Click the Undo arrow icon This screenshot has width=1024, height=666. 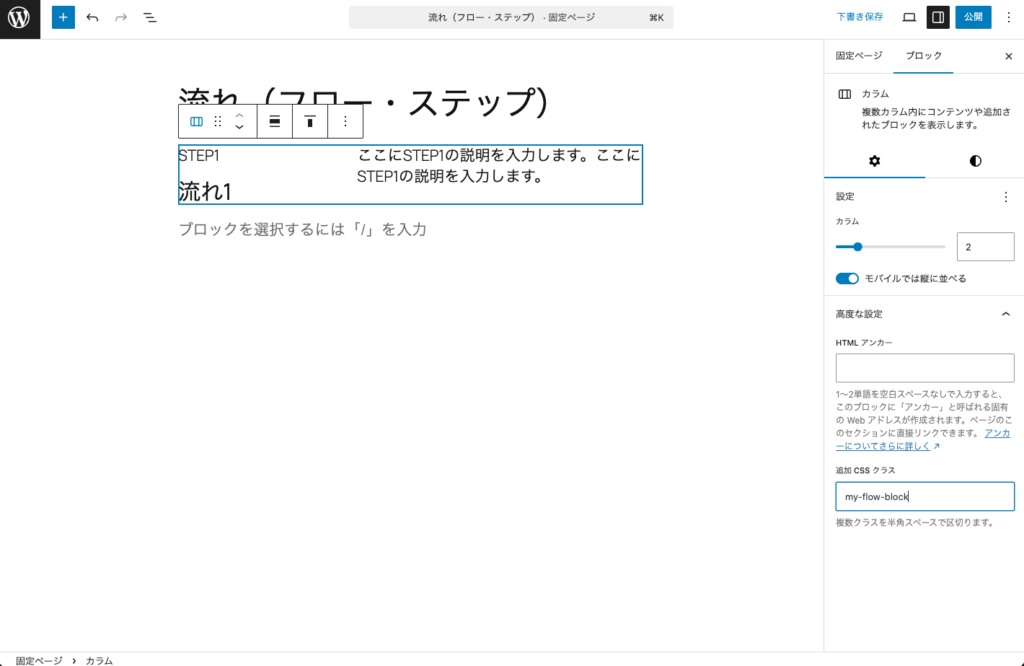tap(91, 17)
